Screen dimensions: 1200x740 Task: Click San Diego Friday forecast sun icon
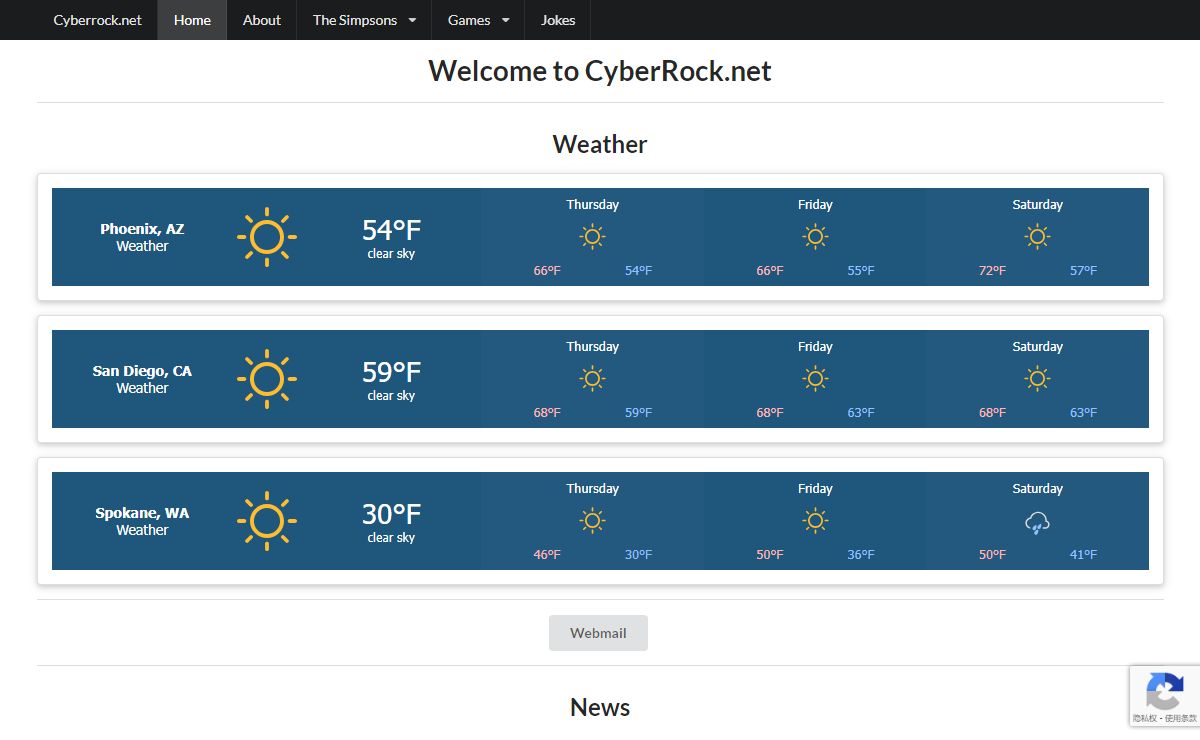point(815,379)
